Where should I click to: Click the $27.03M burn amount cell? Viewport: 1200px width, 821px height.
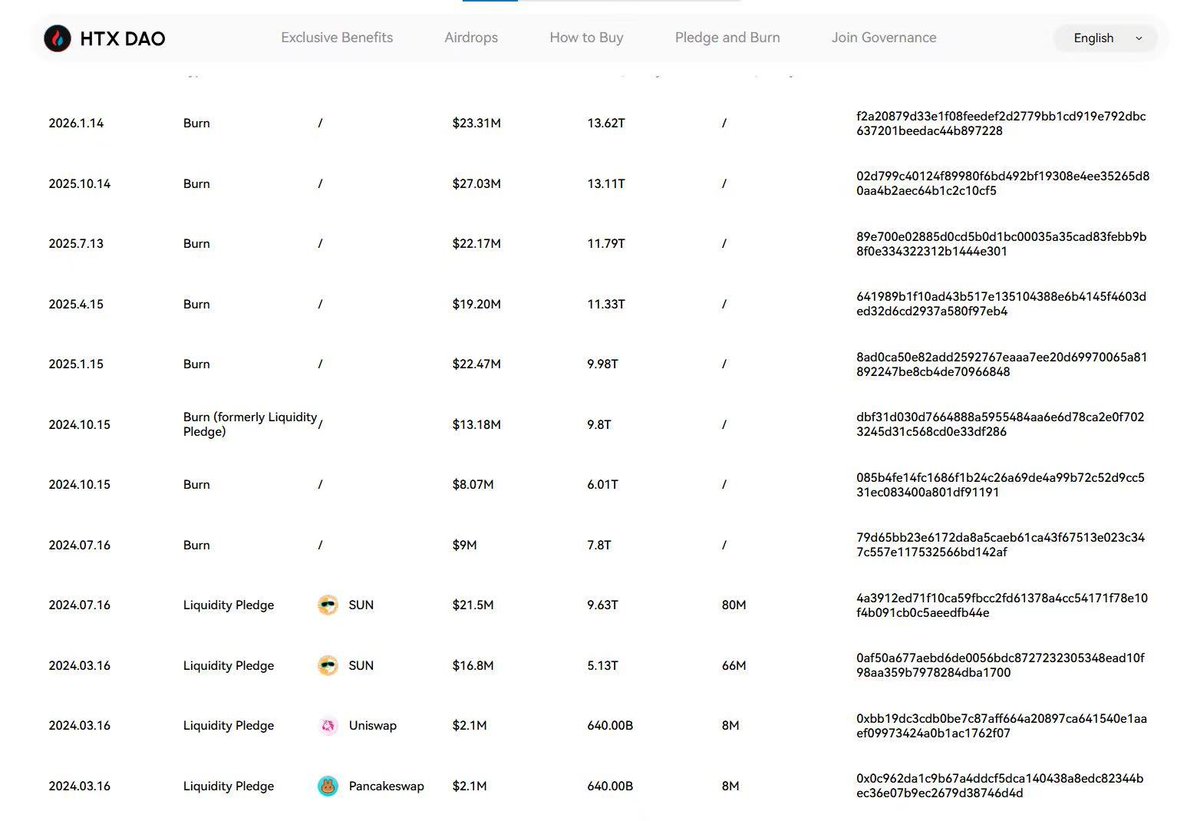[x=476, y=184]
